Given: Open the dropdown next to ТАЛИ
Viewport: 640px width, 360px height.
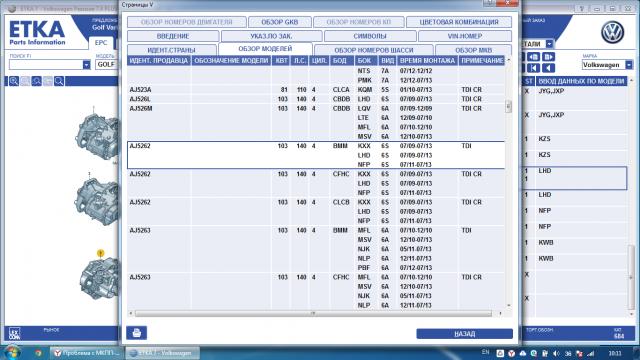Looking at the screenshot, I should pyautogui.click(x=549, y=44).
